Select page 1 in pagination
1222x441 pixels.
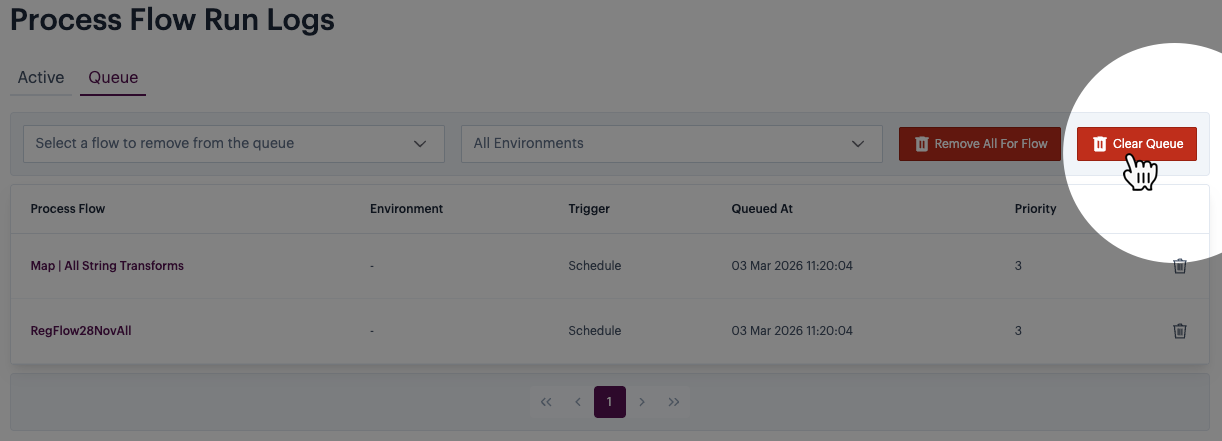point(609,402)
